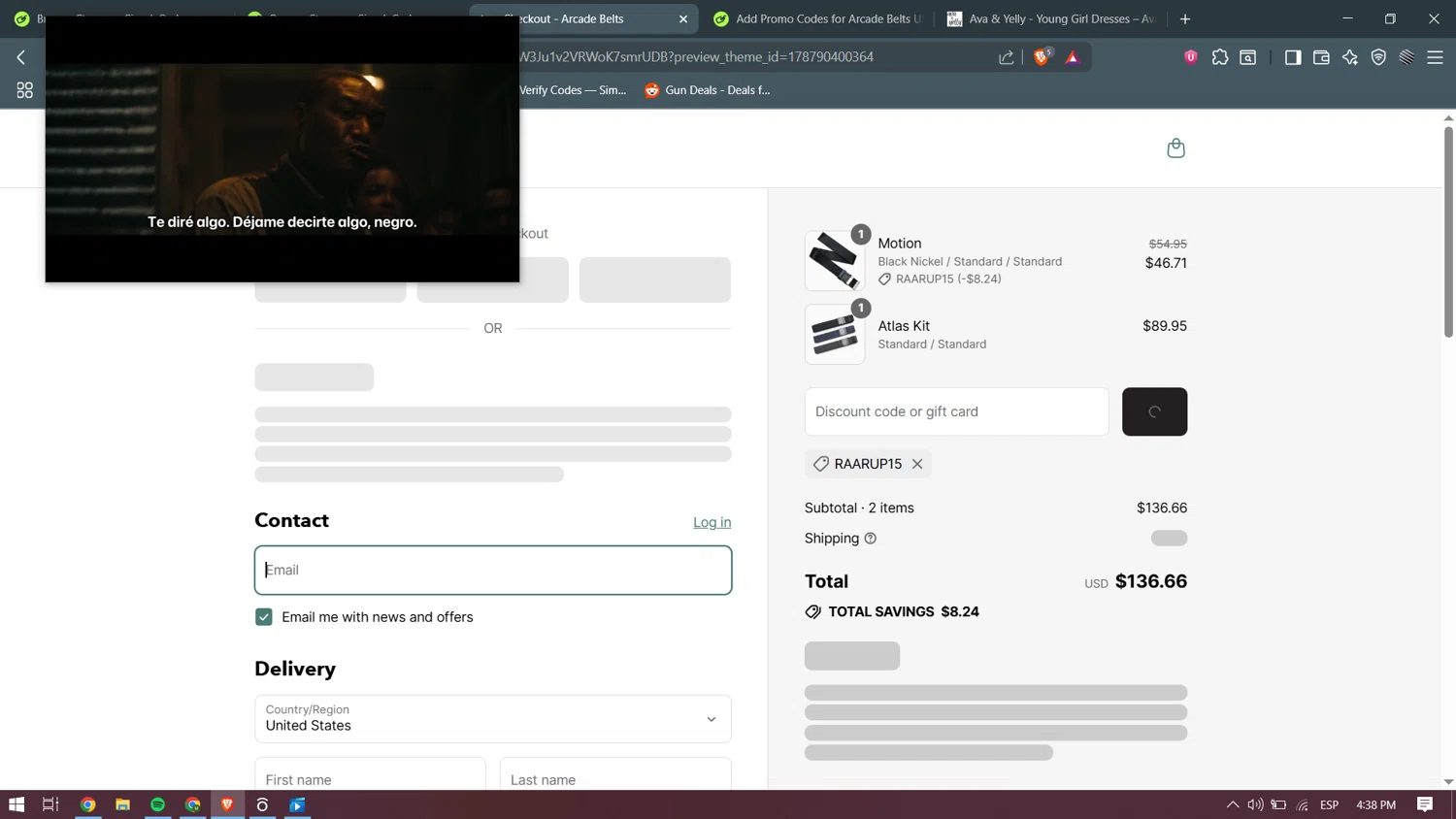Click the Log in link

[711, 522]
